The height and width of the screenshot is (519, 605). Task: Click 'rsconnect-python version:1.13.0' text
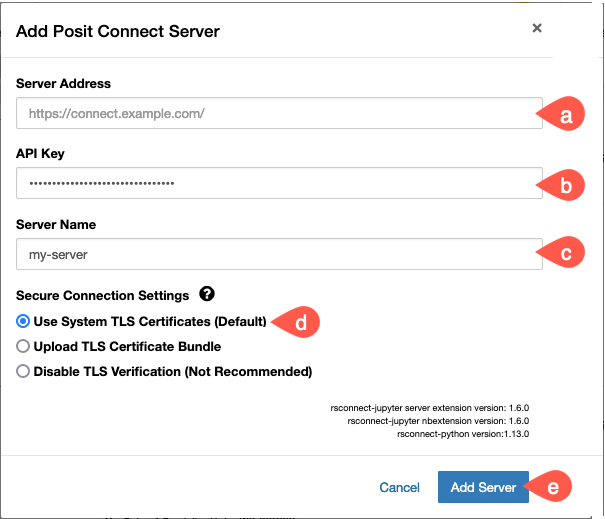tap(463, 434)
